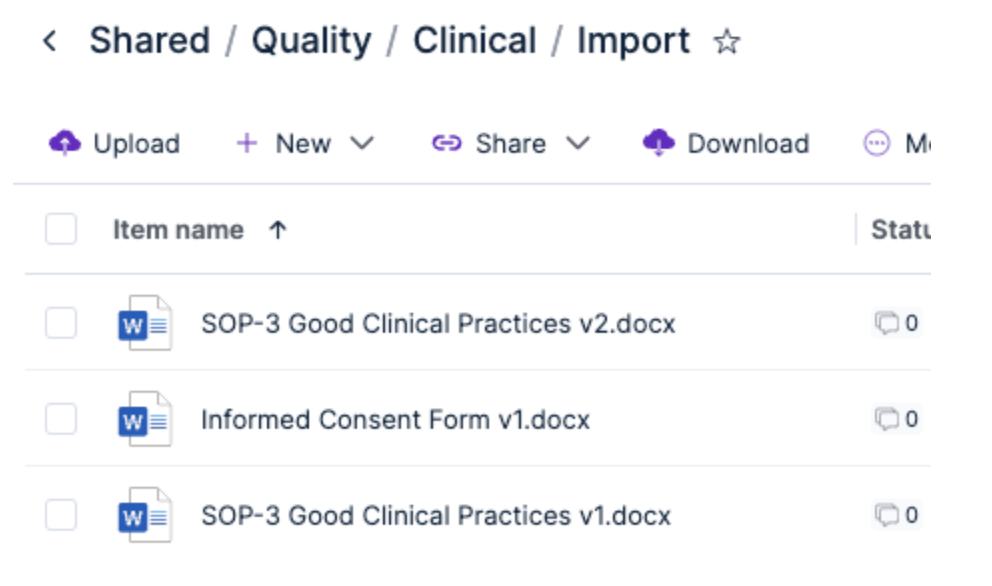The height and width of the screenshot is (586, 992).
Task: Expand the Share dropdown chevron
Action: (x=578, y=143)
